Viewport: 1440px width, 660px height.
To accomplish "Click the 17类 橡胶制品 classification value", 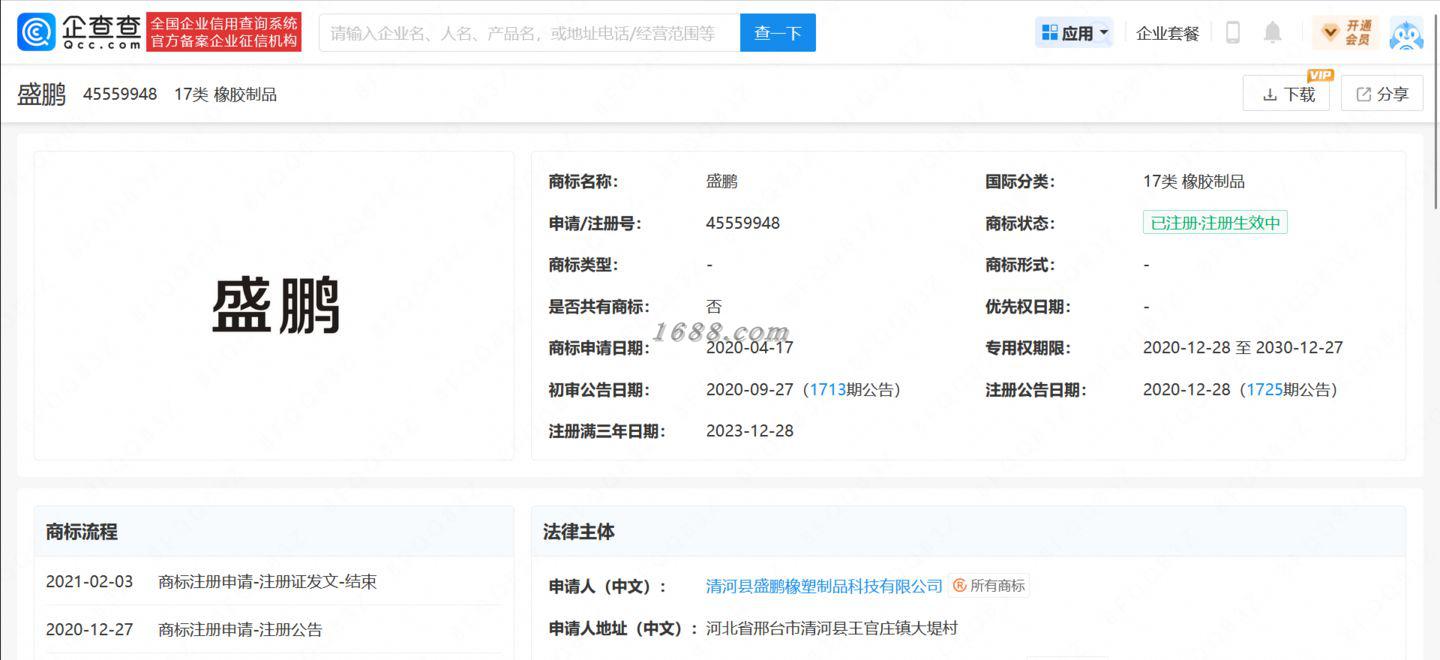I will click(x=1194, y=182).
